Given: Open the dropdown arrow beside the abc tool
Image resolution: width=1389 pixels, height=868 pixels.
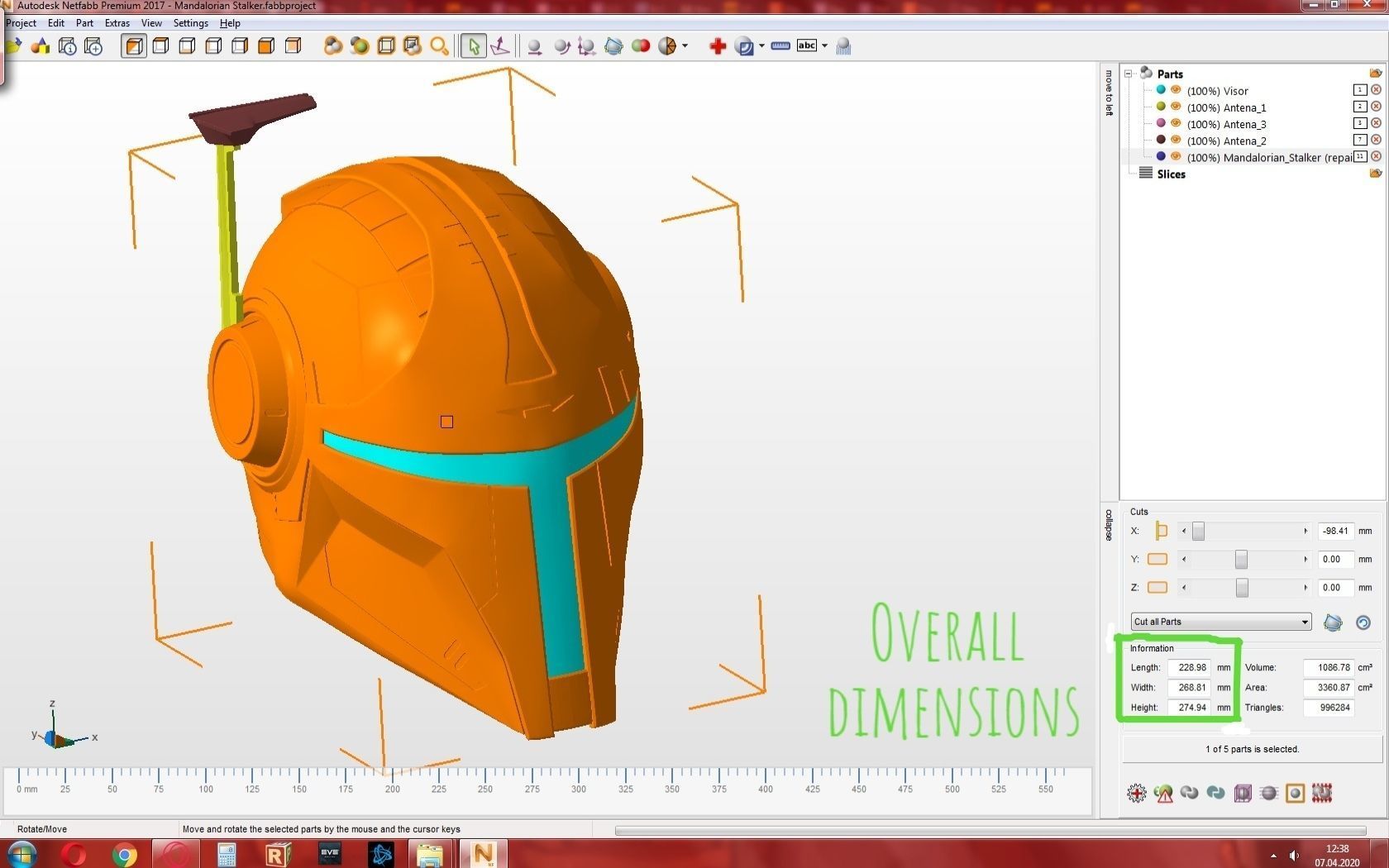Looking at the screenshot, I should 824,46.
